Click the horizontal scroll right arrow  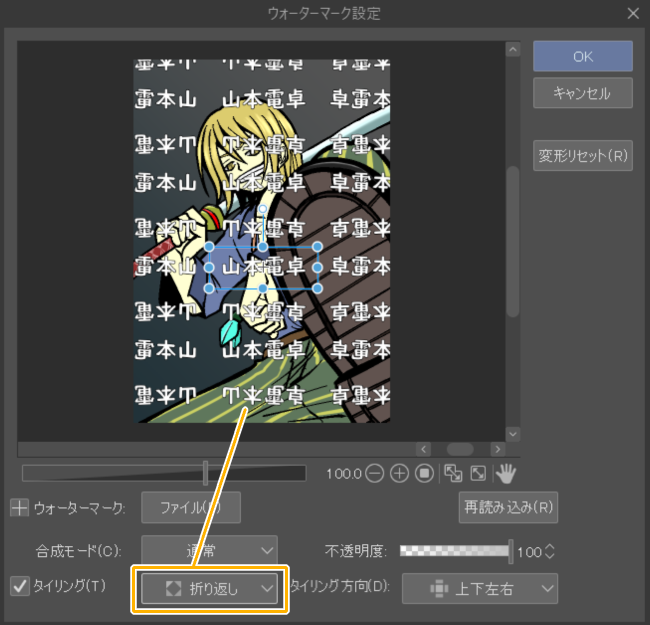(x=497, y=449)
